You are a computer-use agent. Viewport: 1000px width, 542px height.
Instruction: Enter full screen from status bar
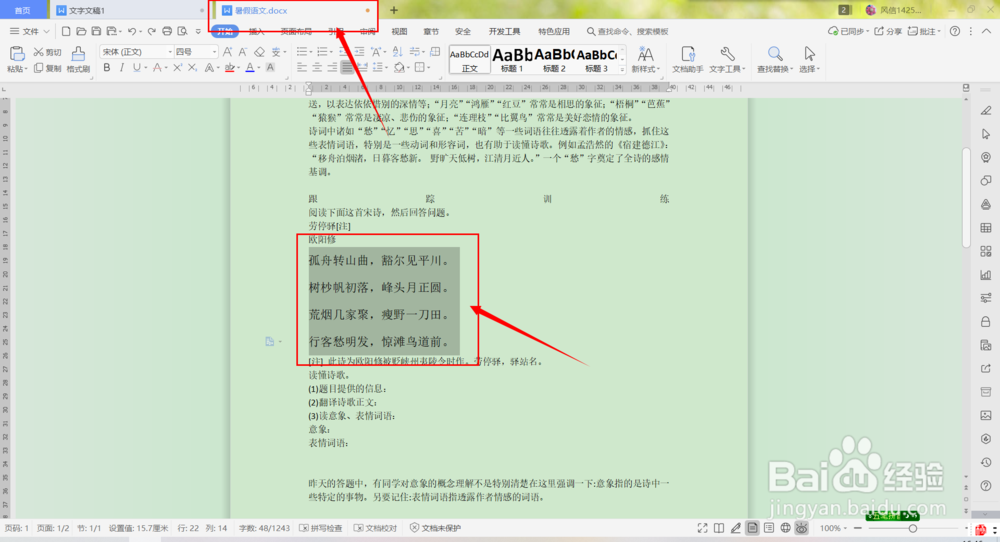[x=702, y=528]
